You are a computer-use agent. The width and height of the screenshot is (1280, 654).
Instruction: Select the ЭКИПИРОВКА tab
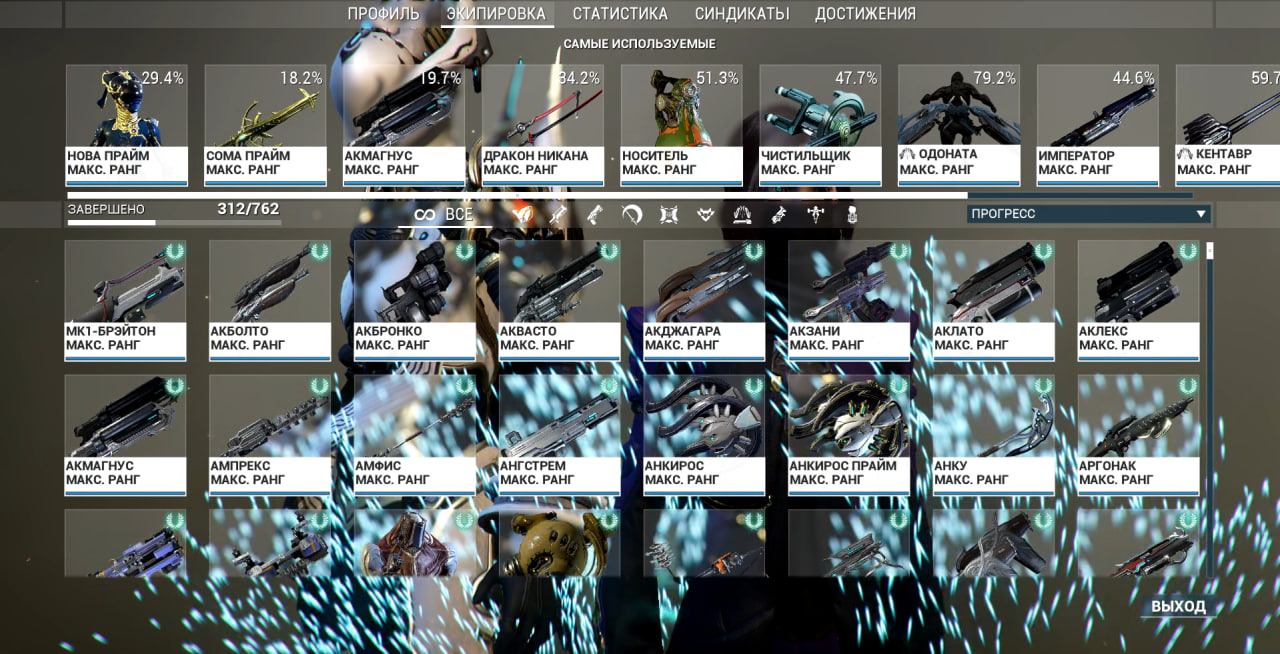(496, 14)
